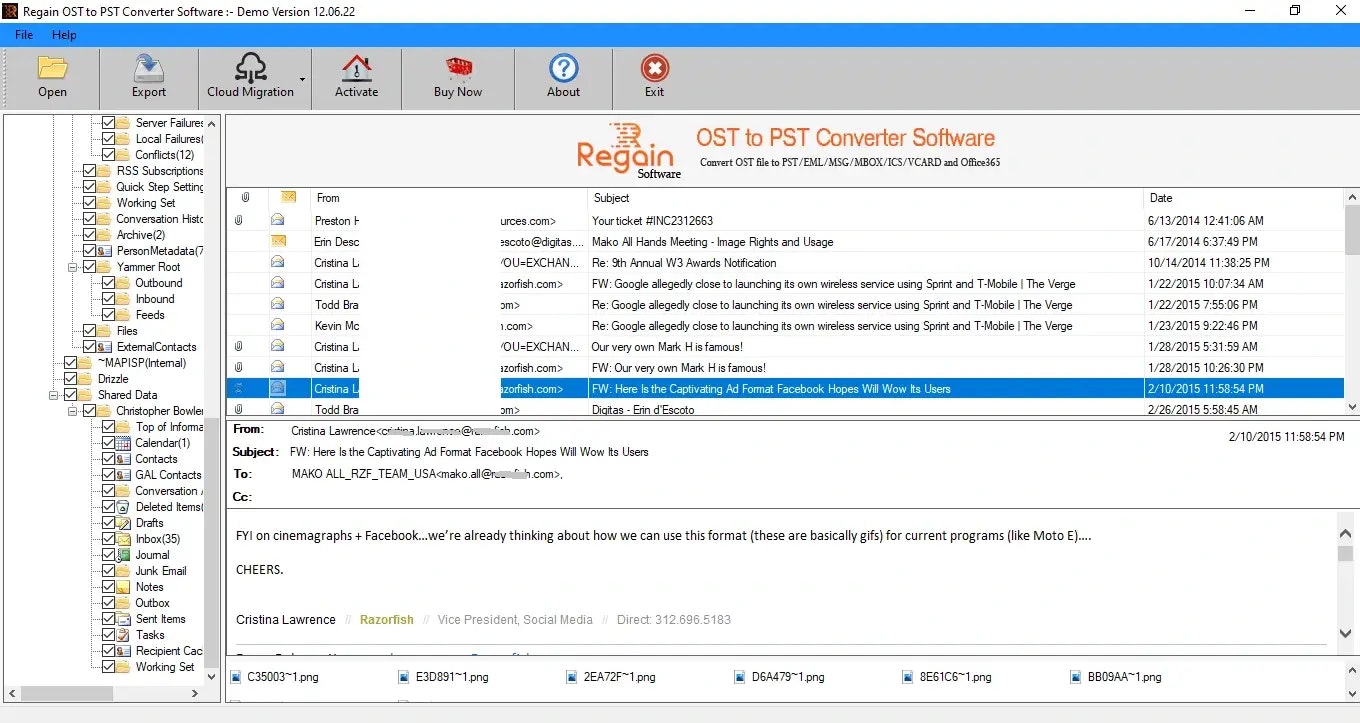Viewport: 1360px width, 723px height.
Task: Click the paperclip attachment column header
Action: pyautogui.click(x=245, y=198)
